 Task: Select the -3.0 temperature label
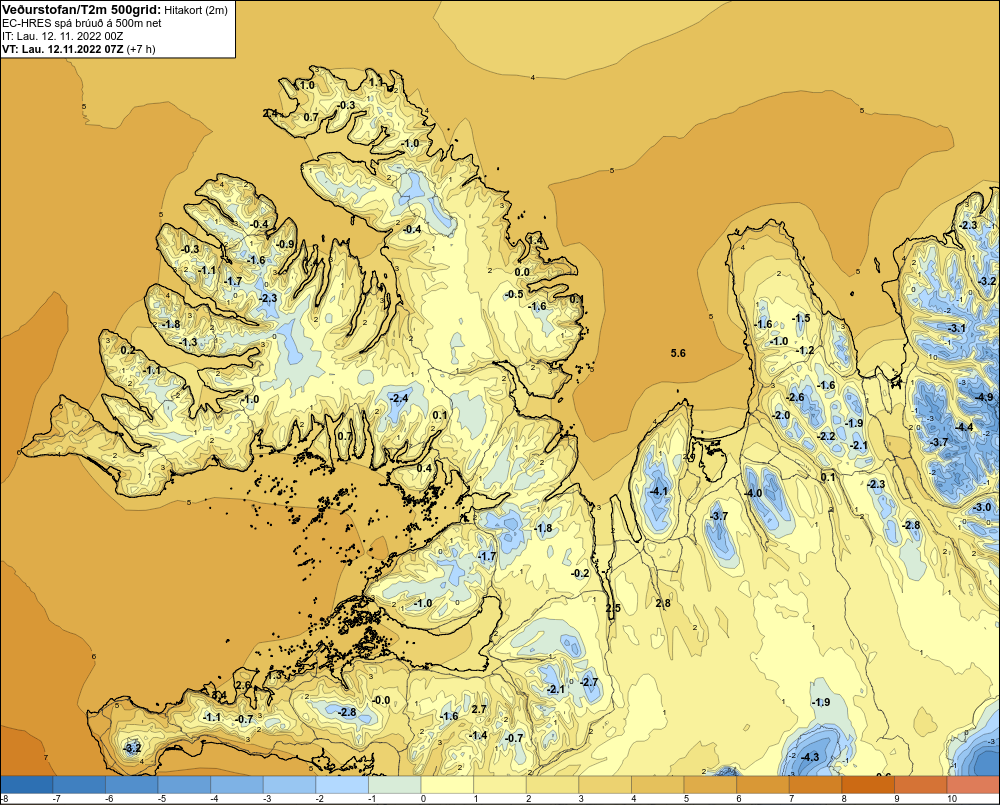pyautogui.click(x=982, y=507)
